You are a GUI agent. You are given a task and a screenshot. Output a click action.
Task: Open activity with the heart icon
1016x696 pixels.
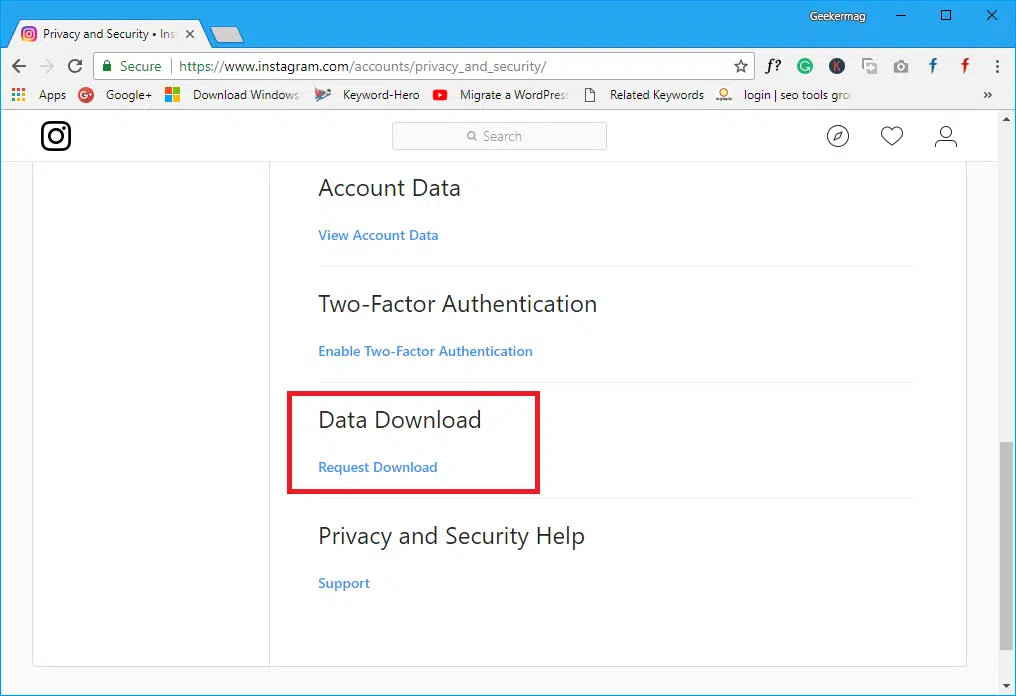point(892,135)
